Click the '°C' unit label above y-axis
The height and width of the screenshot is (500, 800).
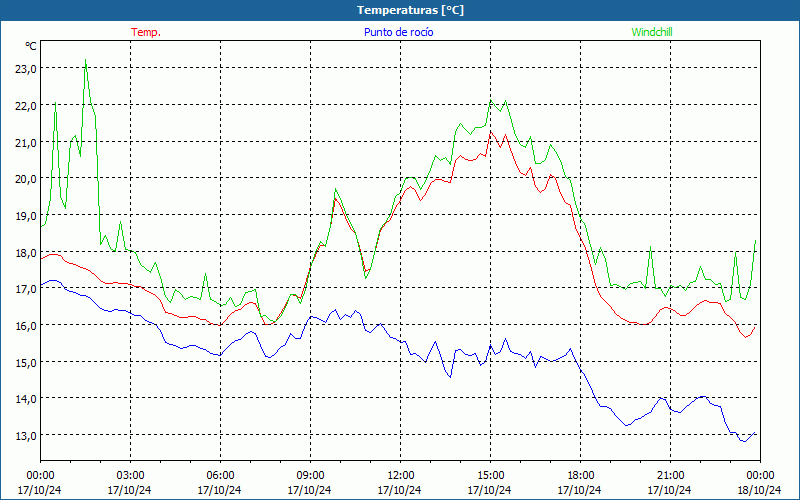tap(31, 46)
